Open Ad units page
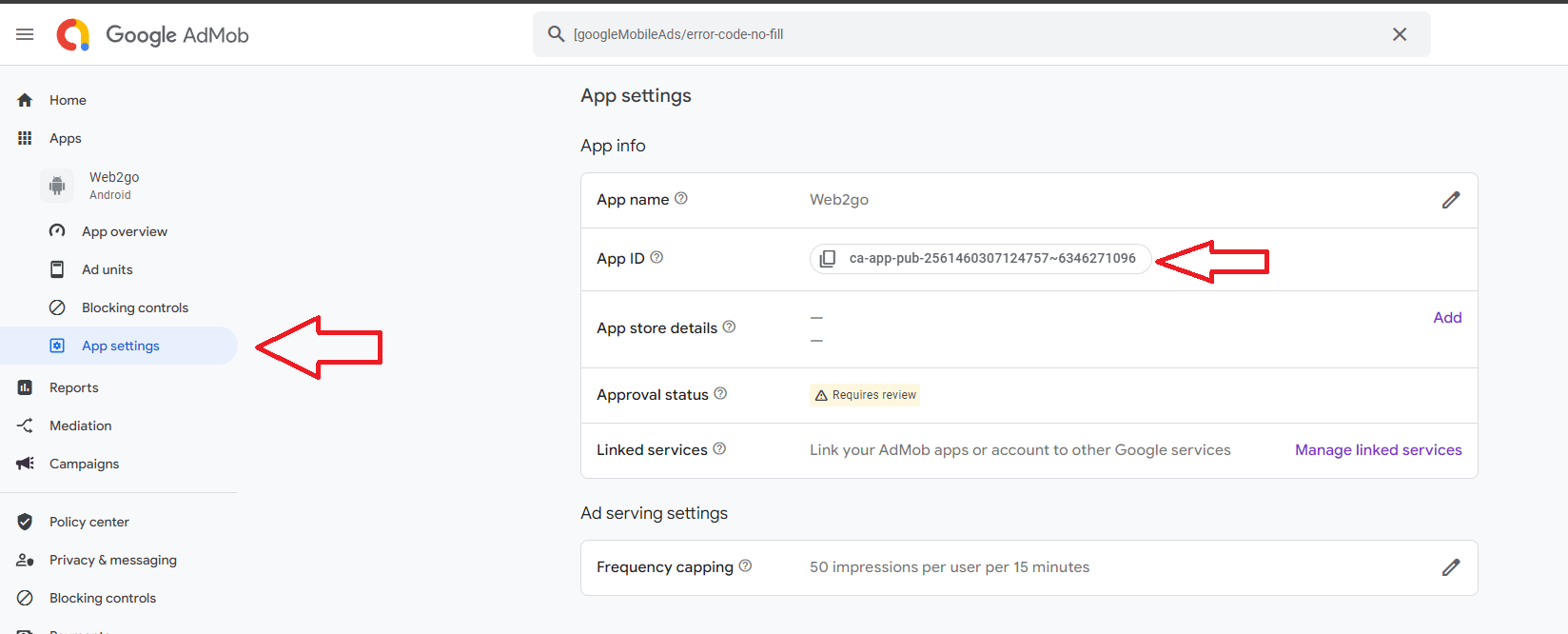This screenshot has height=634, width=1568. (107, 269)
